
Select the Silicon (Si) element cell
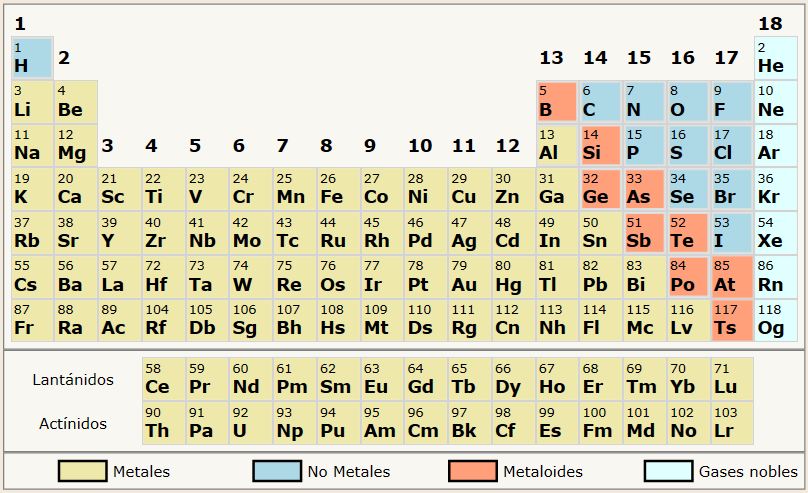[601, 145]
